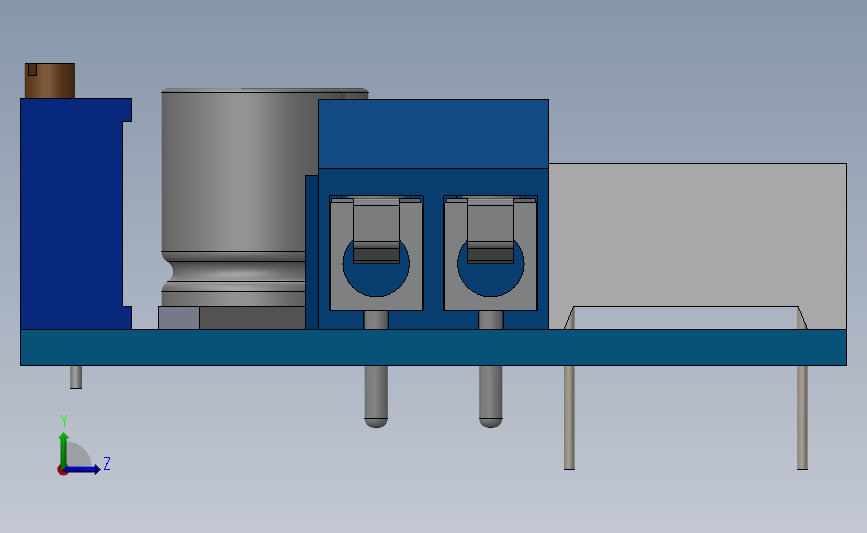
Task: Click the left terminal block screw clamp
Action: (376, 253)
